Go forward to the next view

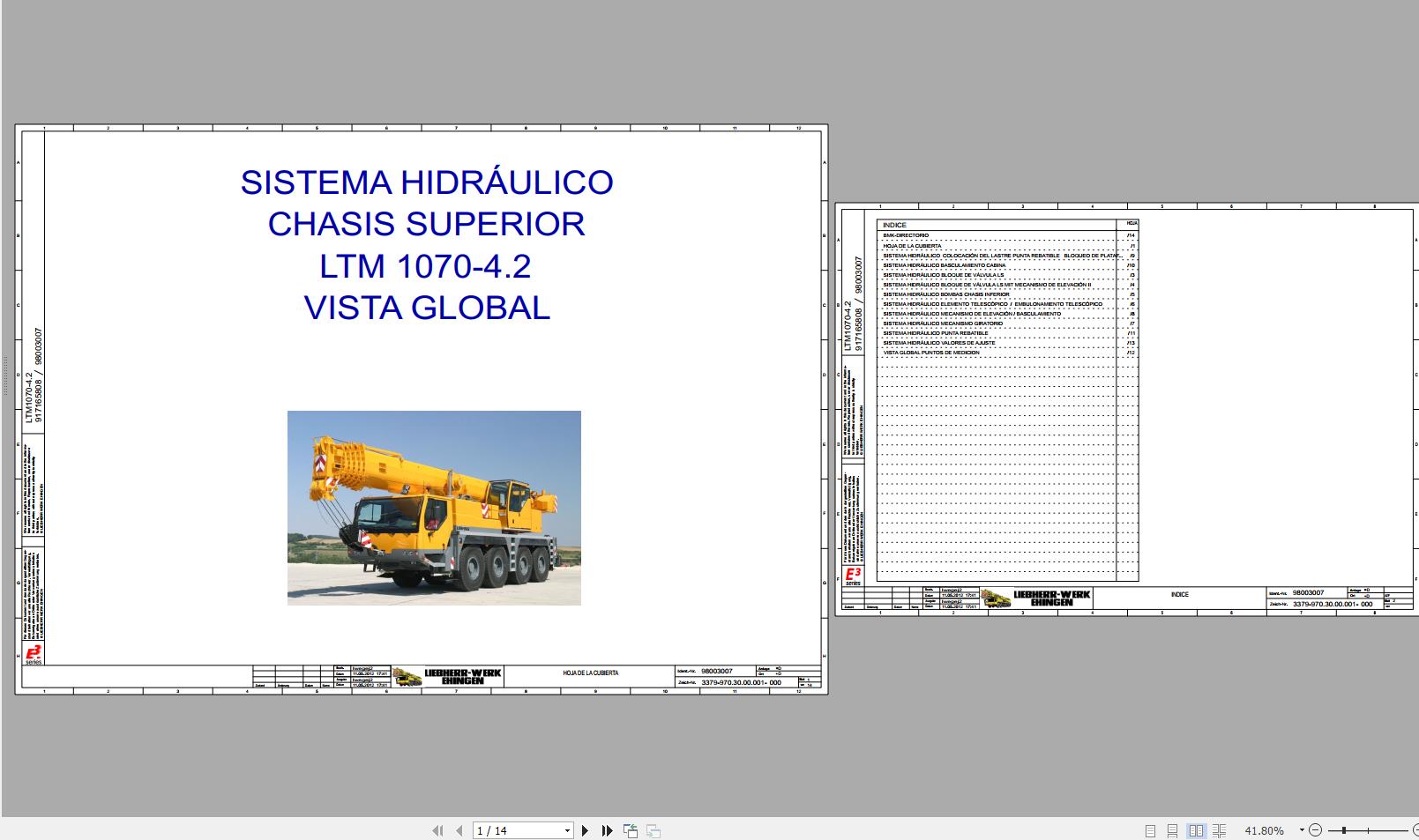[x=652, y=831]
